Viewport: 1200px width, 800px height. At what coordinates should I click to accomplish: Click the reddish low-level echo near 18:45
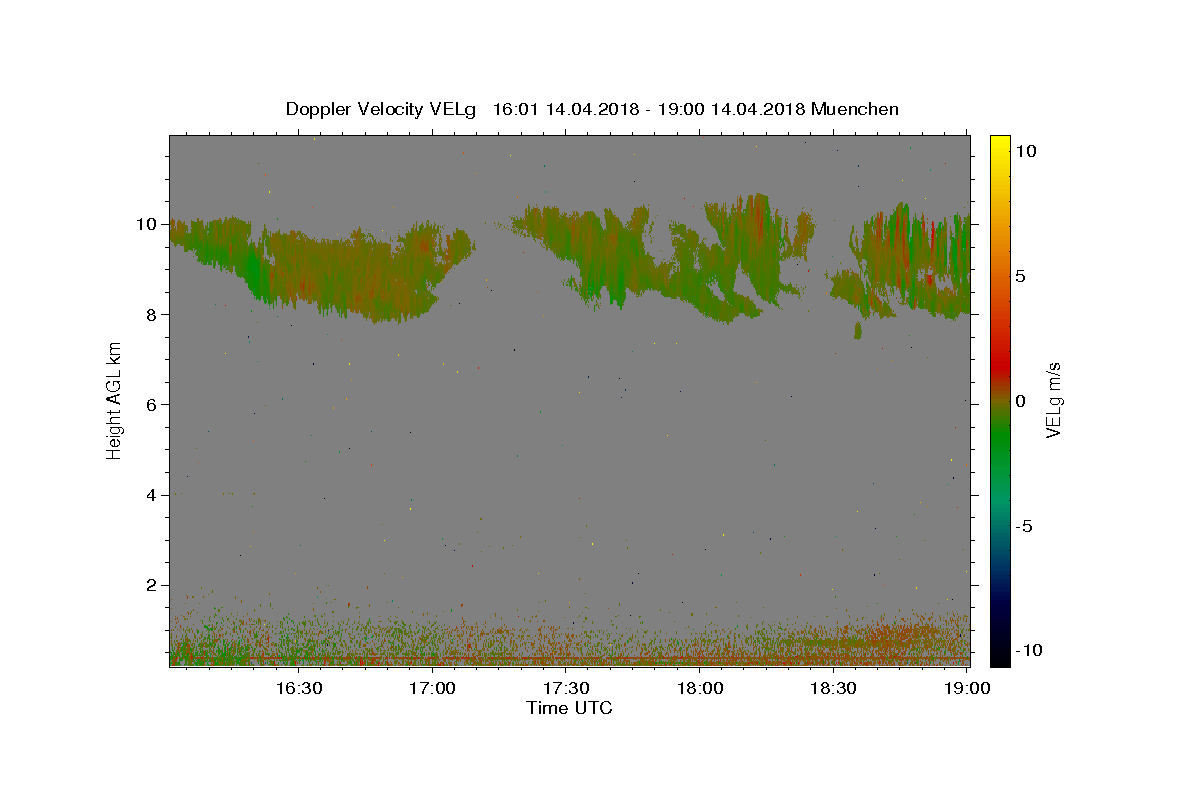click(x=900, y=634)
